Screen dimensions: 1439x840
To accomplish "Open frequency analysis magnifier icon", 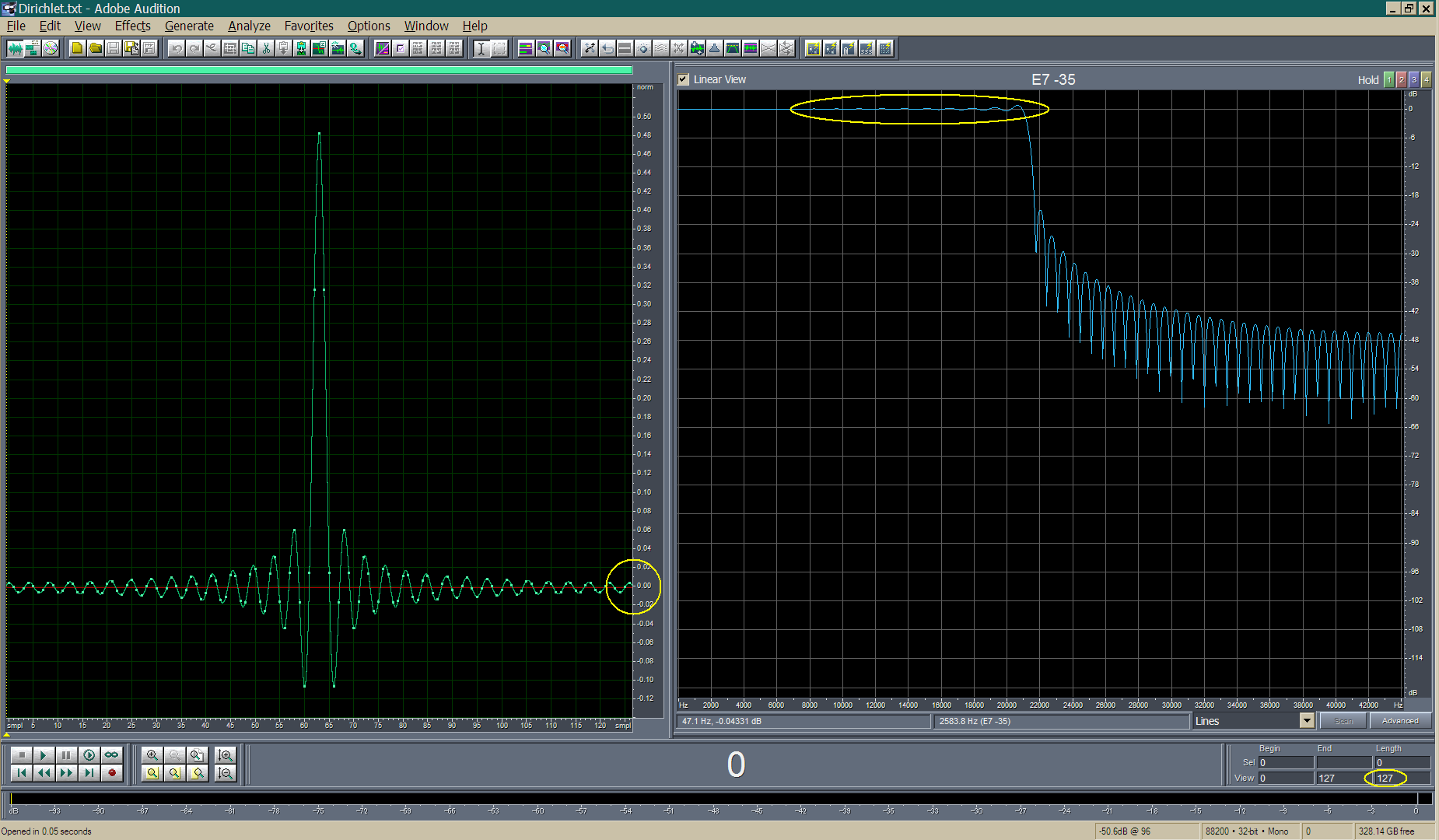I will click(x=544, y=48).
